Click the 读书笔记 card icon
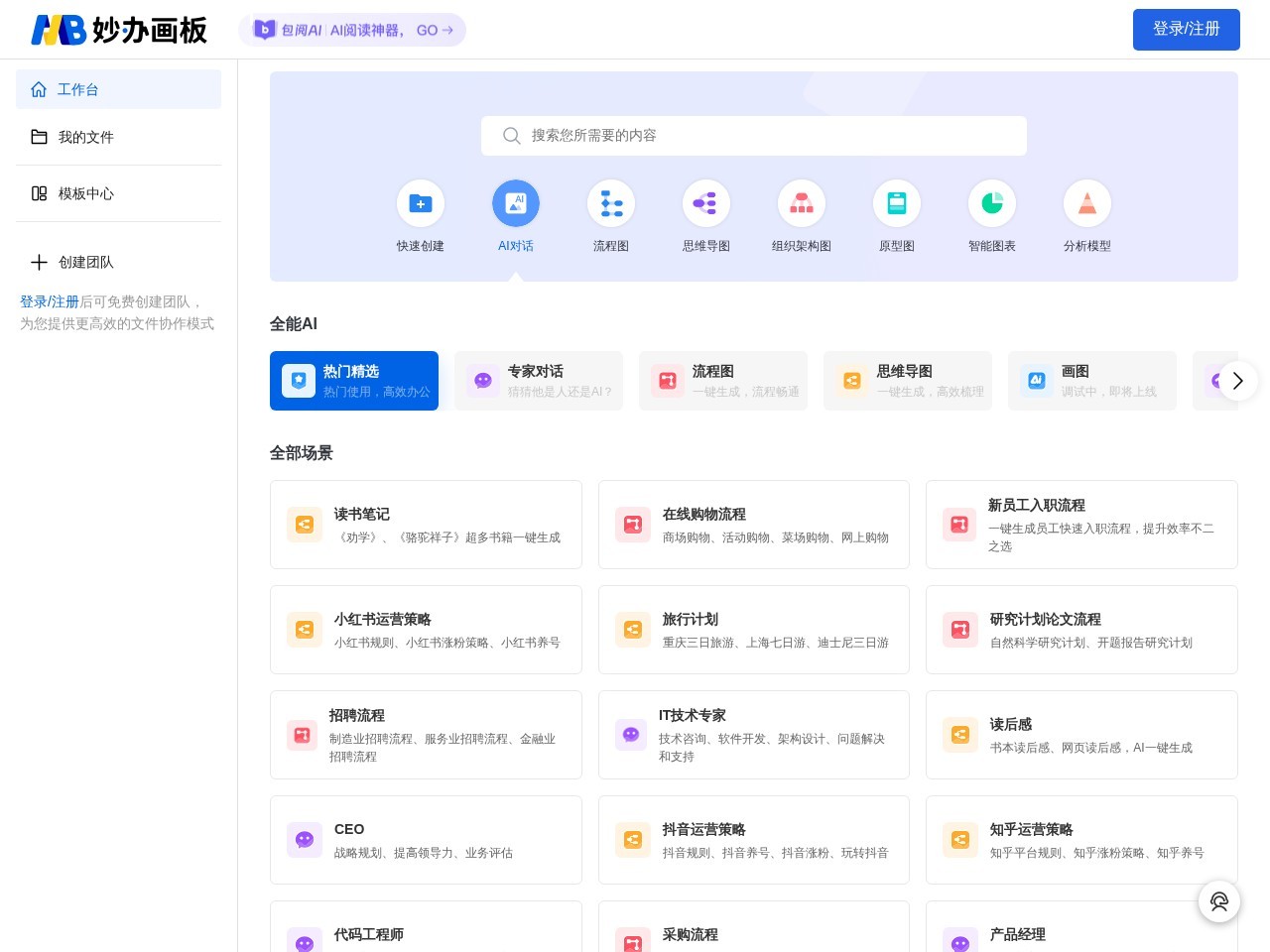Image resolution: width=1270 pixels, height=952 pixels. pos(305,525)
